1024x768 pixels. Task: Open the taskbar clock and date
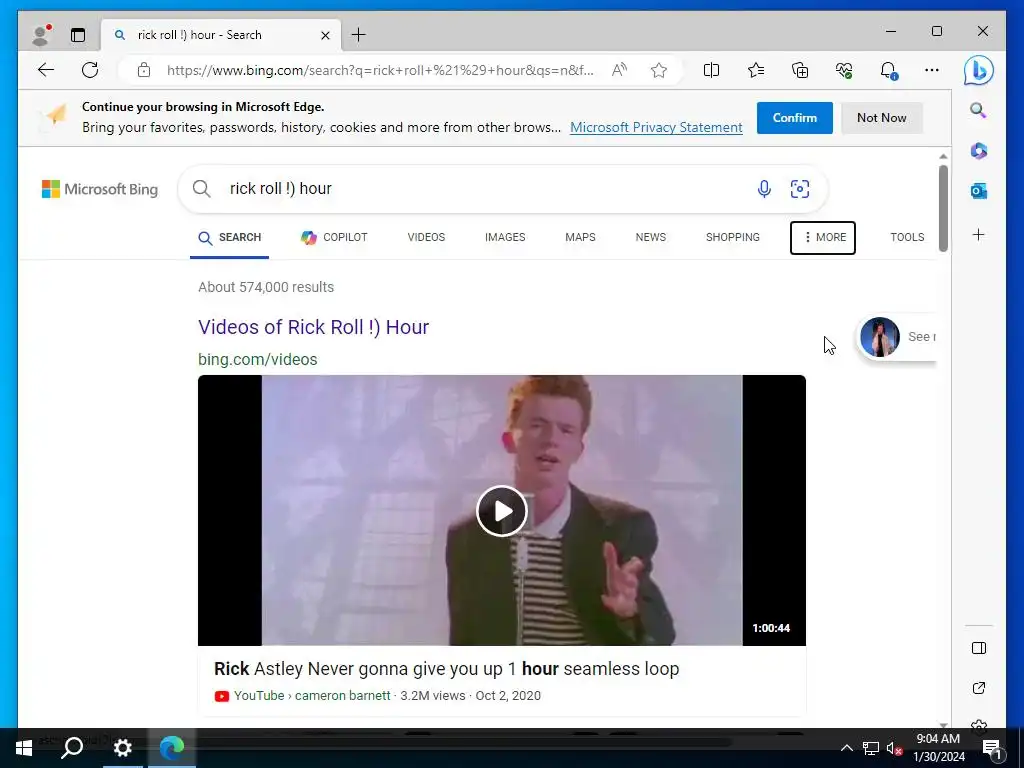pyautogui.click(x=938, y=748)
